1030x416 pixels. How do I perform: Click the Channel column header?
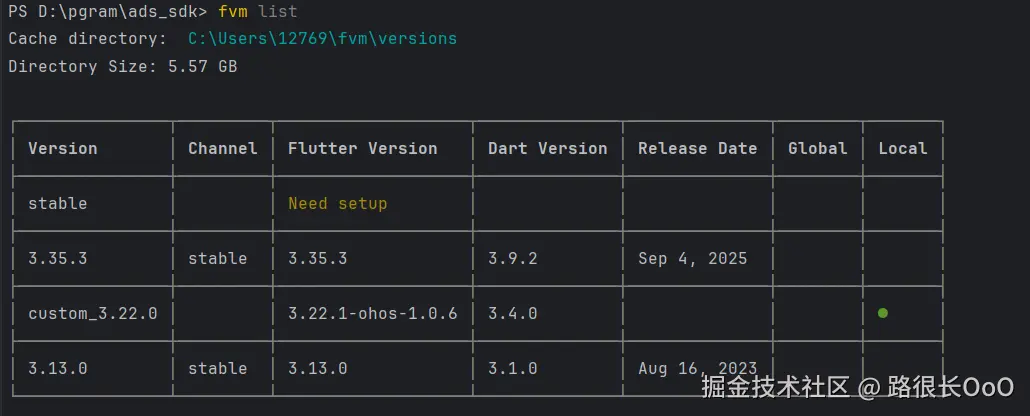(222, 149)
